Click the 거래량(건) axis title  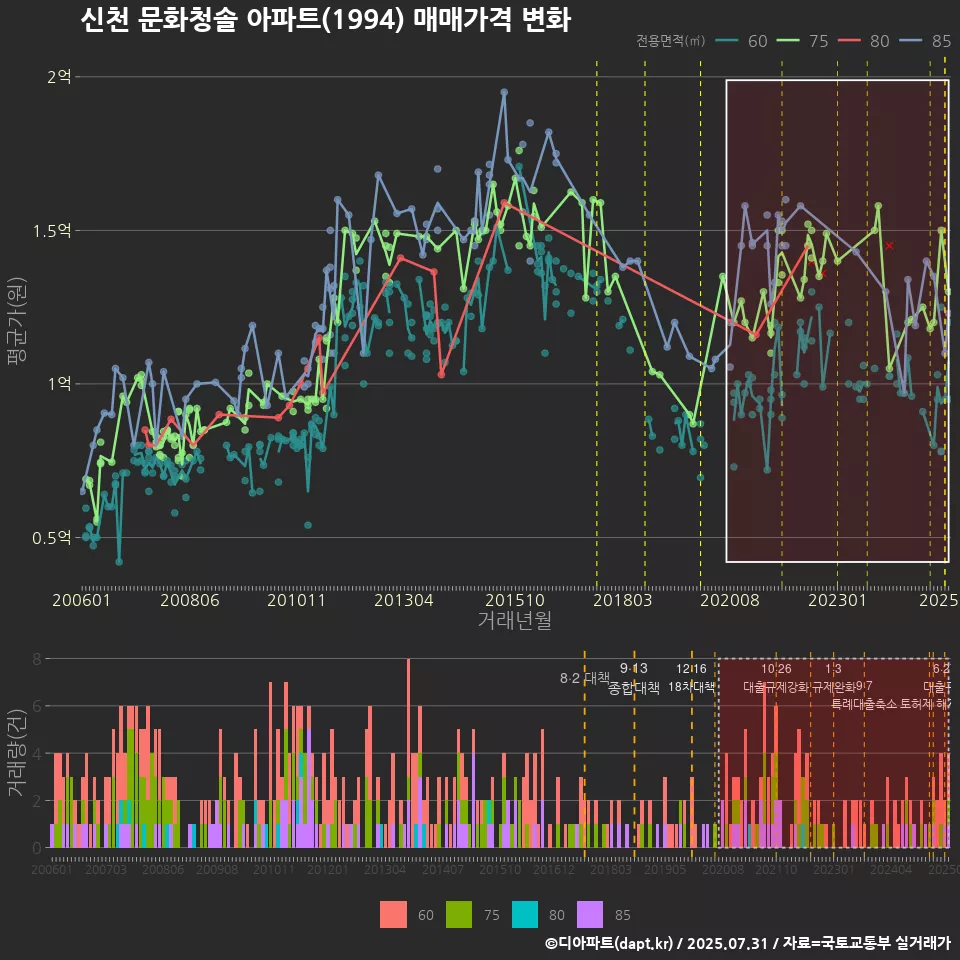[17, 754]
